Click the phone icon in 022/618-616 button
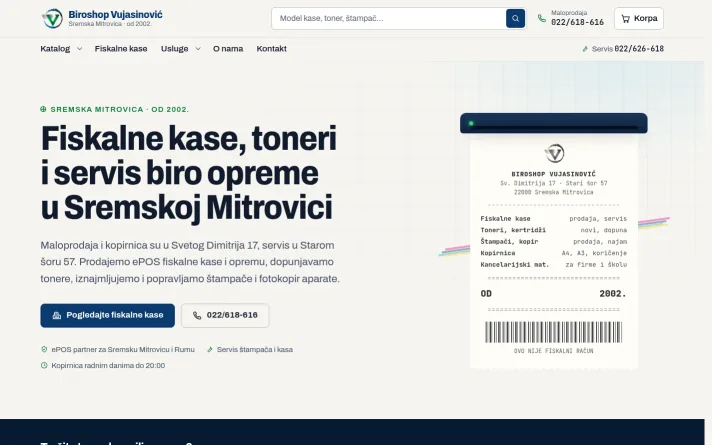712x445 pixels. [x=197, y=315]
